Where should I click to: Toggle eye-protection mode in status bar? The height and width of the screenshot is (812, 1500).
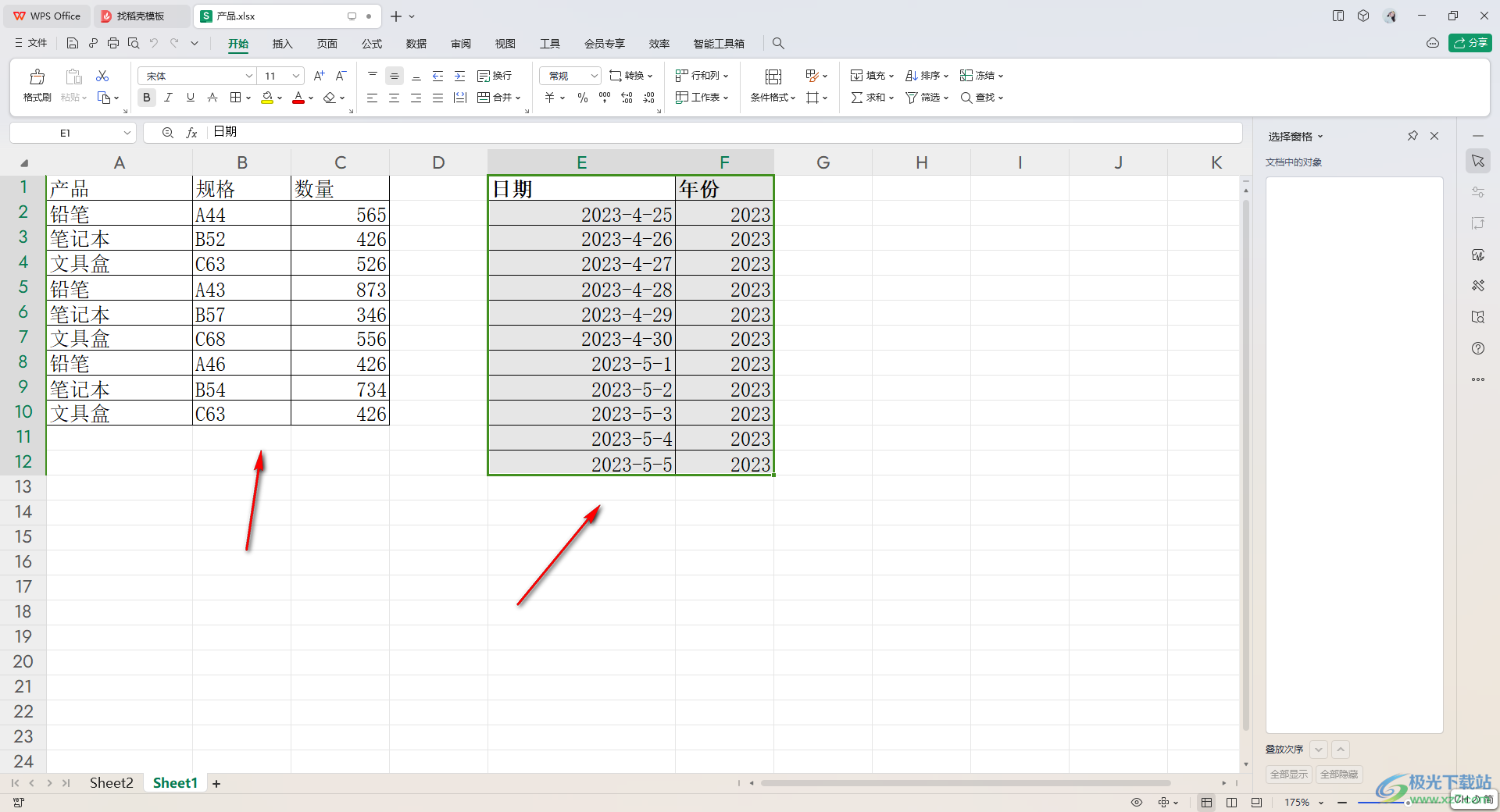point(1137,802)
